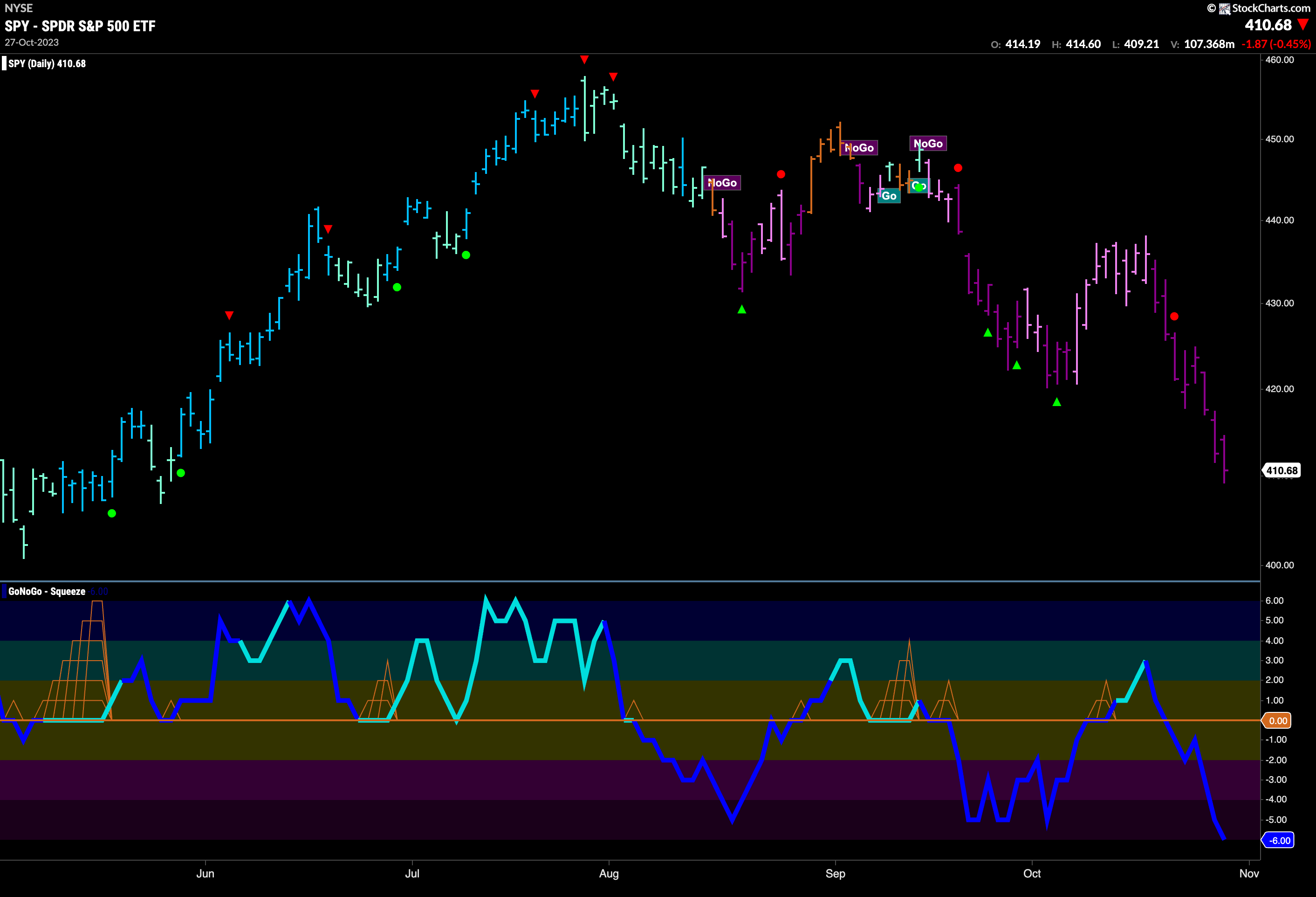Click the 450.00 price axis label
The image size is (1316, 897).
pyautogui.click(x=1280, y=139)
